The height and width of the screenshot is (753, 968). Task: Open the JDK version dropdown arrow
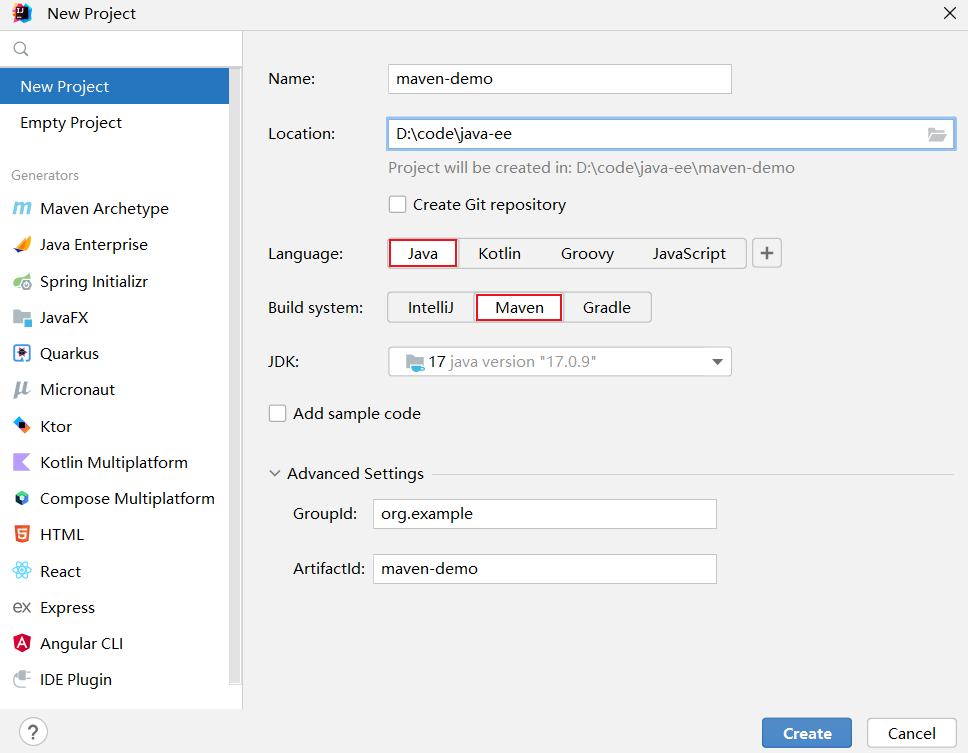tap(717, 362)
